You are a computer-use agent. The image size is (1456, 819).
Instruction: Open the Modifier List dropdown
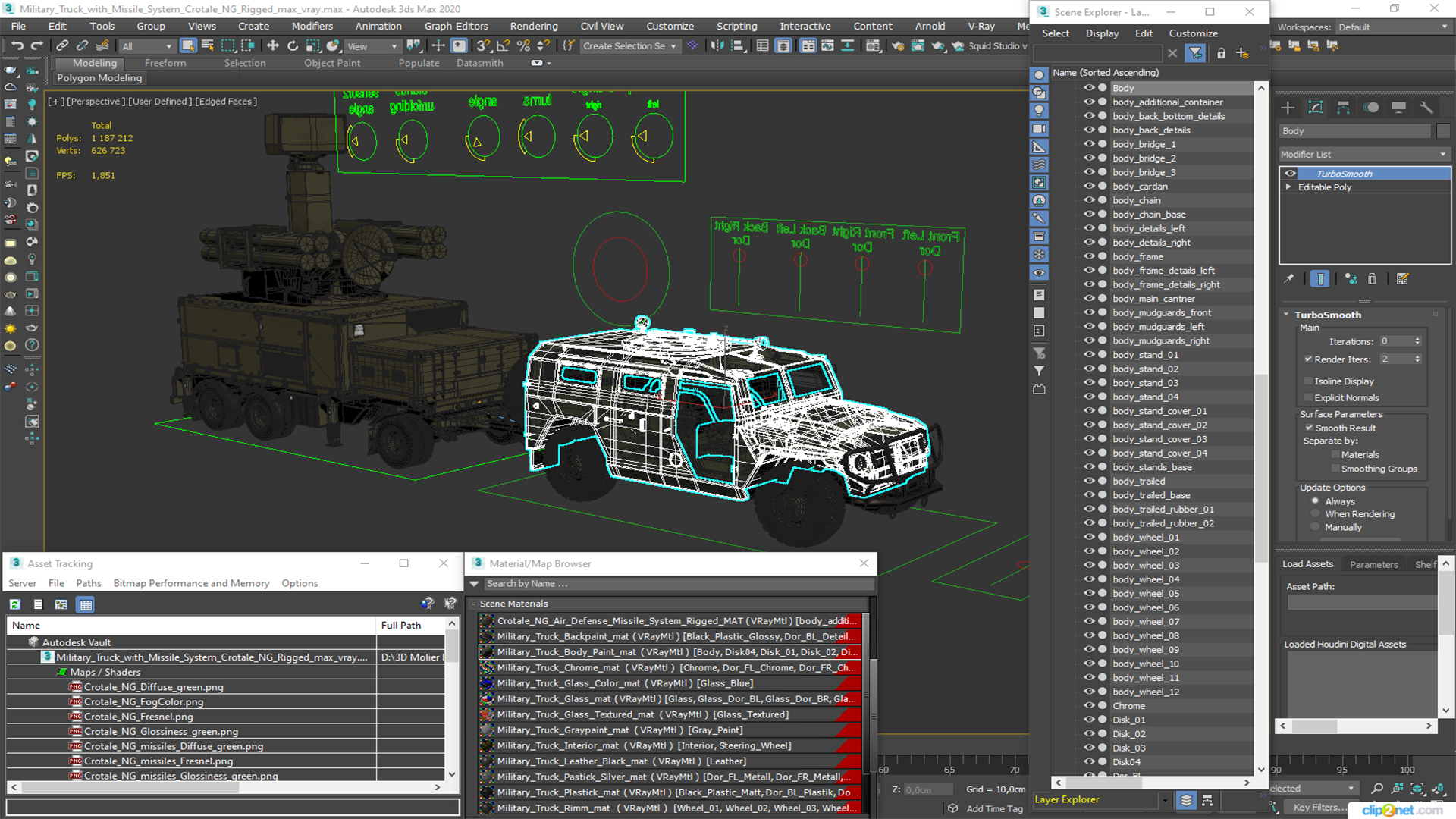pos(1363,155)
